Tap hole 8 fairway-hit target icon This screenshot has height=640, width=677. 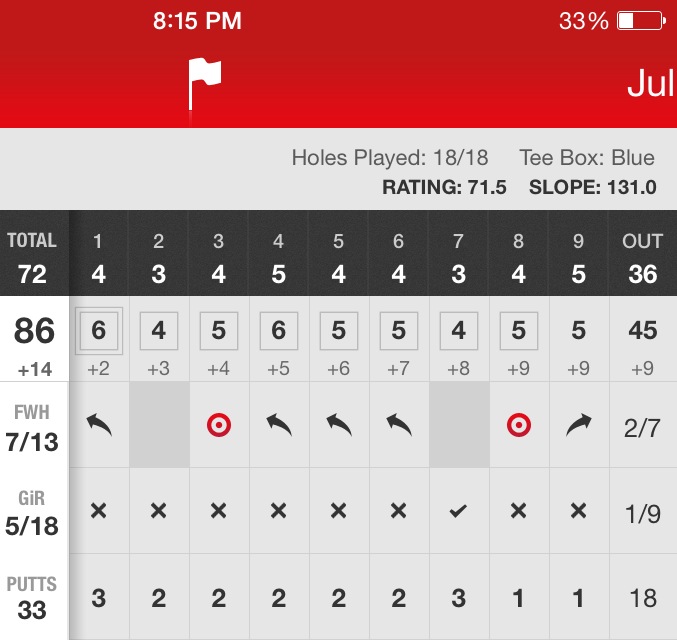point(519,426)
